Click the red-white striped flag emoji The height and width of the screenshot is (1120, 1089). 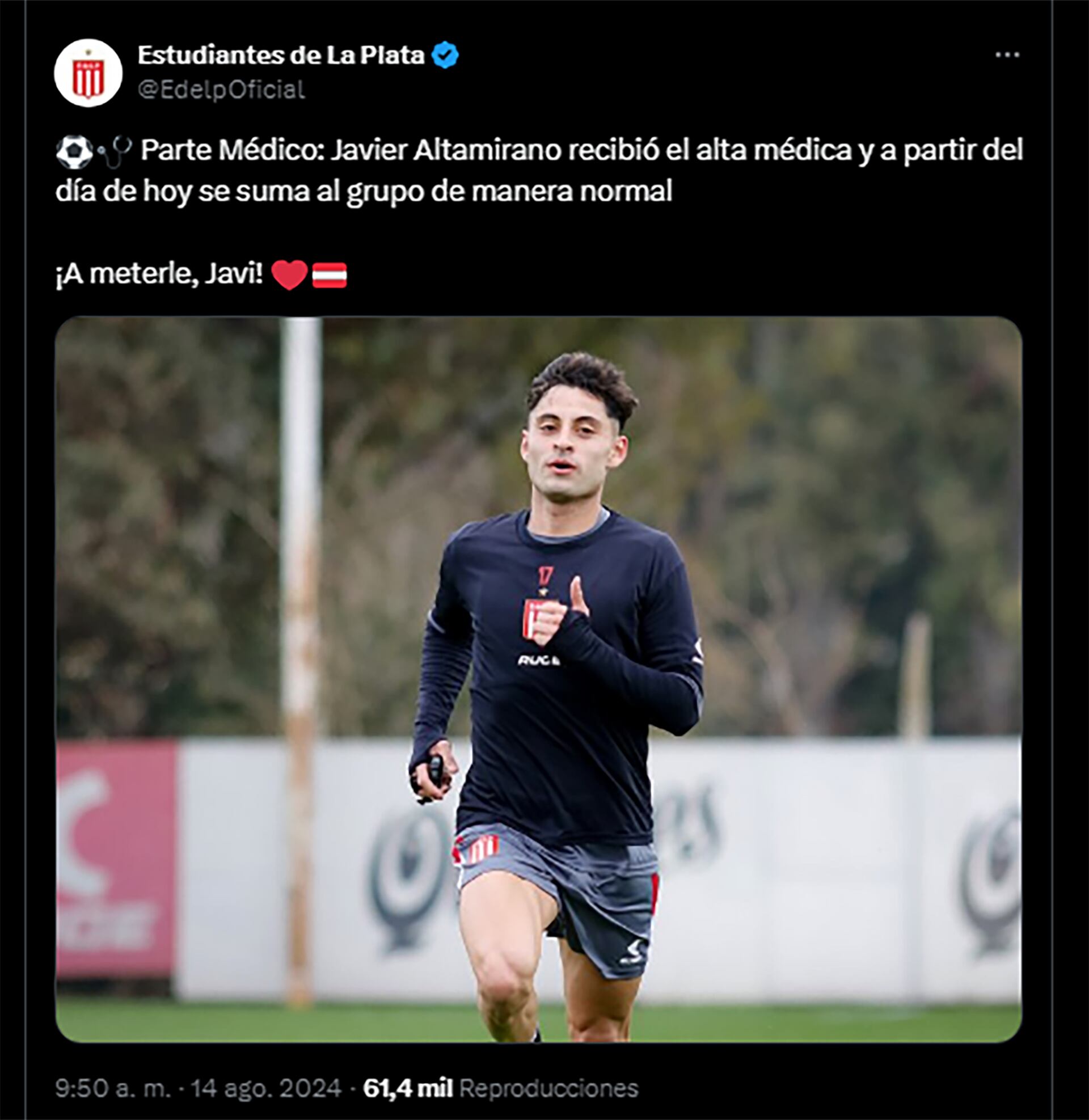pyautogui.click(x=330, y=275)
